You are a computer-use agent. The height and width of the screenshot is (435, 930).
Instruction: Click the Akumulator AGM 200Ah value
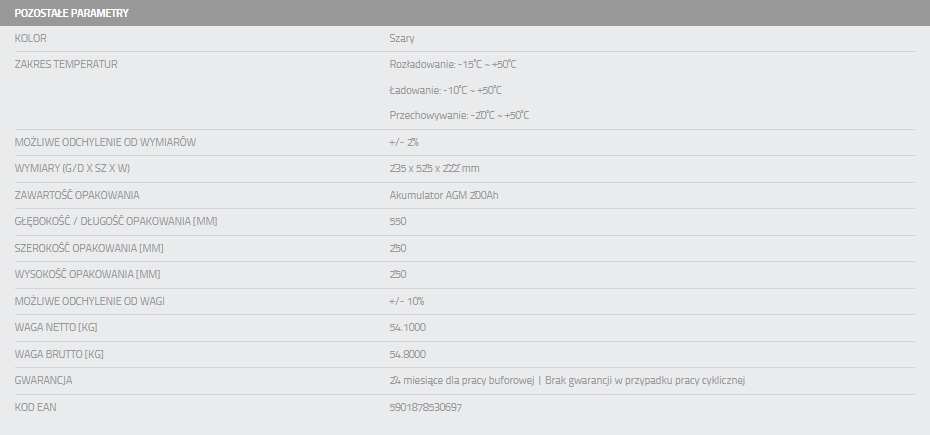point(443,195)
